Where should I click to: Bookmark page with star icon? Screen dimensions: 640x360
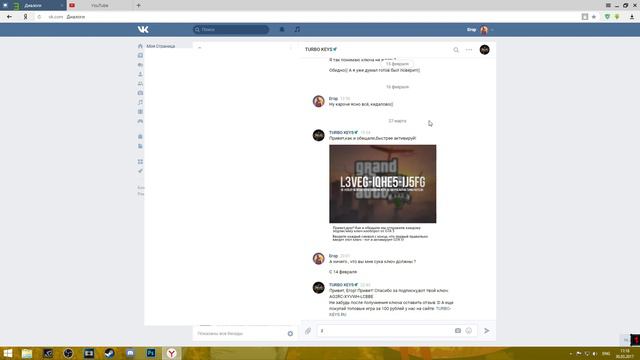pyautogui.click(x=594, y=17)
